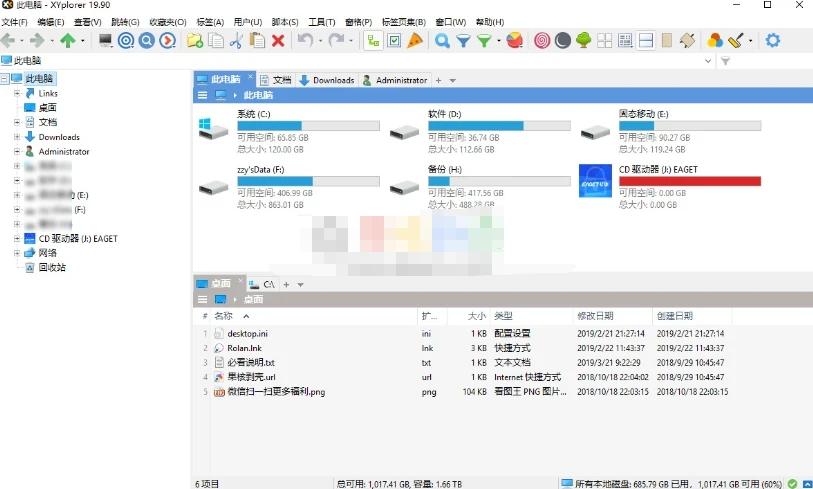Screen dimensions: 813x489
Task: Open the lower pane breadcrumb hamburger menu
Action: click(x=203, y=299)
